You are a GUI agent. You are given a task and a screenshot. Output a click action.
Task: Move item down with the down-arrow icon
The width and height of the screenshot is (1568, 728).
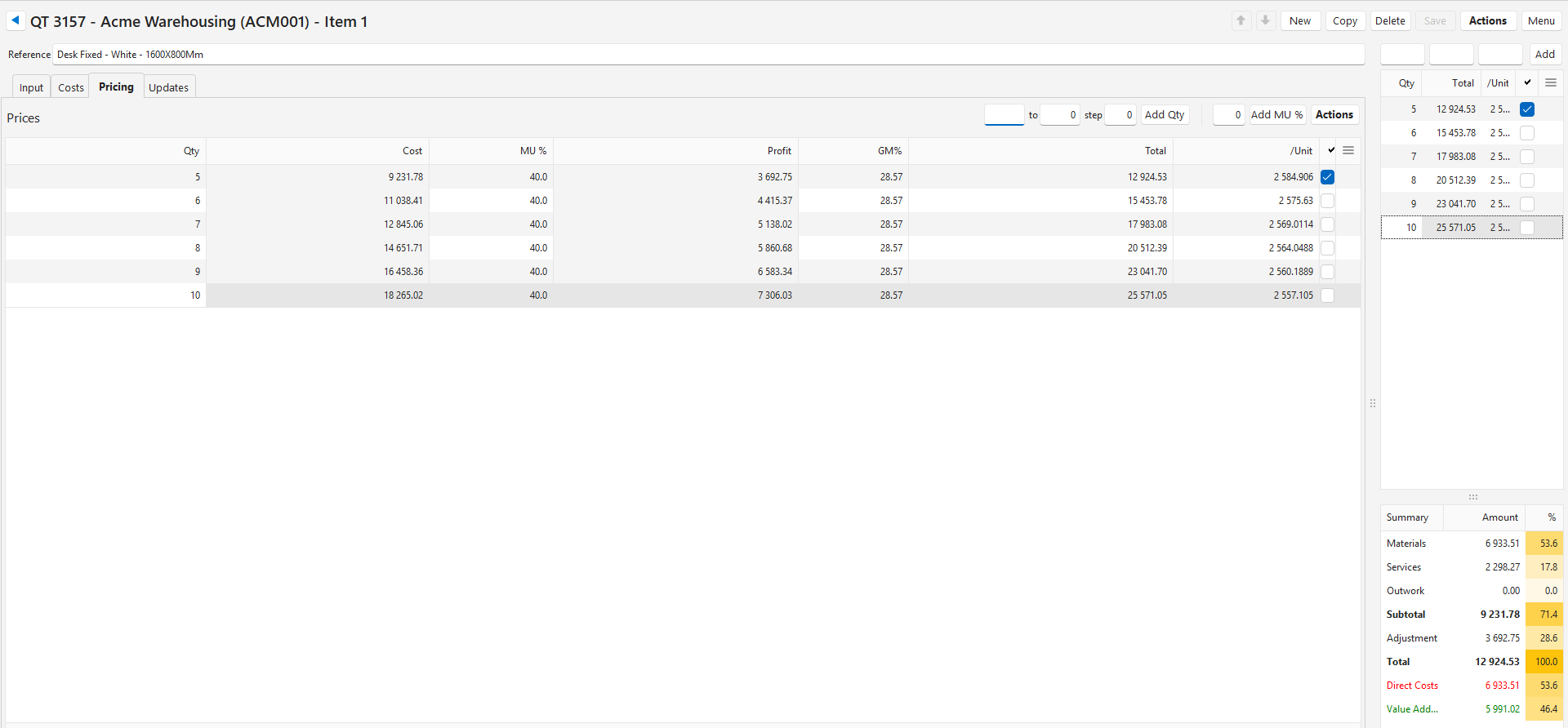1265,20
